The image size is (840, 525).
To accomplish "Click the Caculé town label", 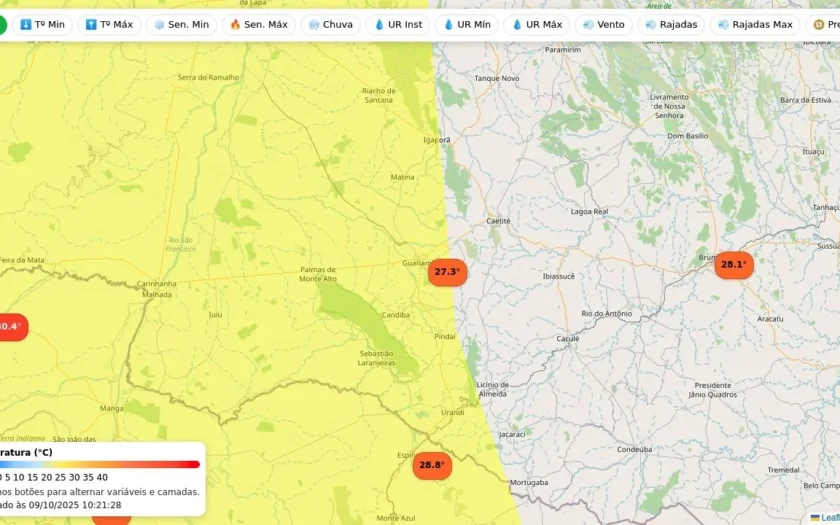I will click(x=567, y=339).
